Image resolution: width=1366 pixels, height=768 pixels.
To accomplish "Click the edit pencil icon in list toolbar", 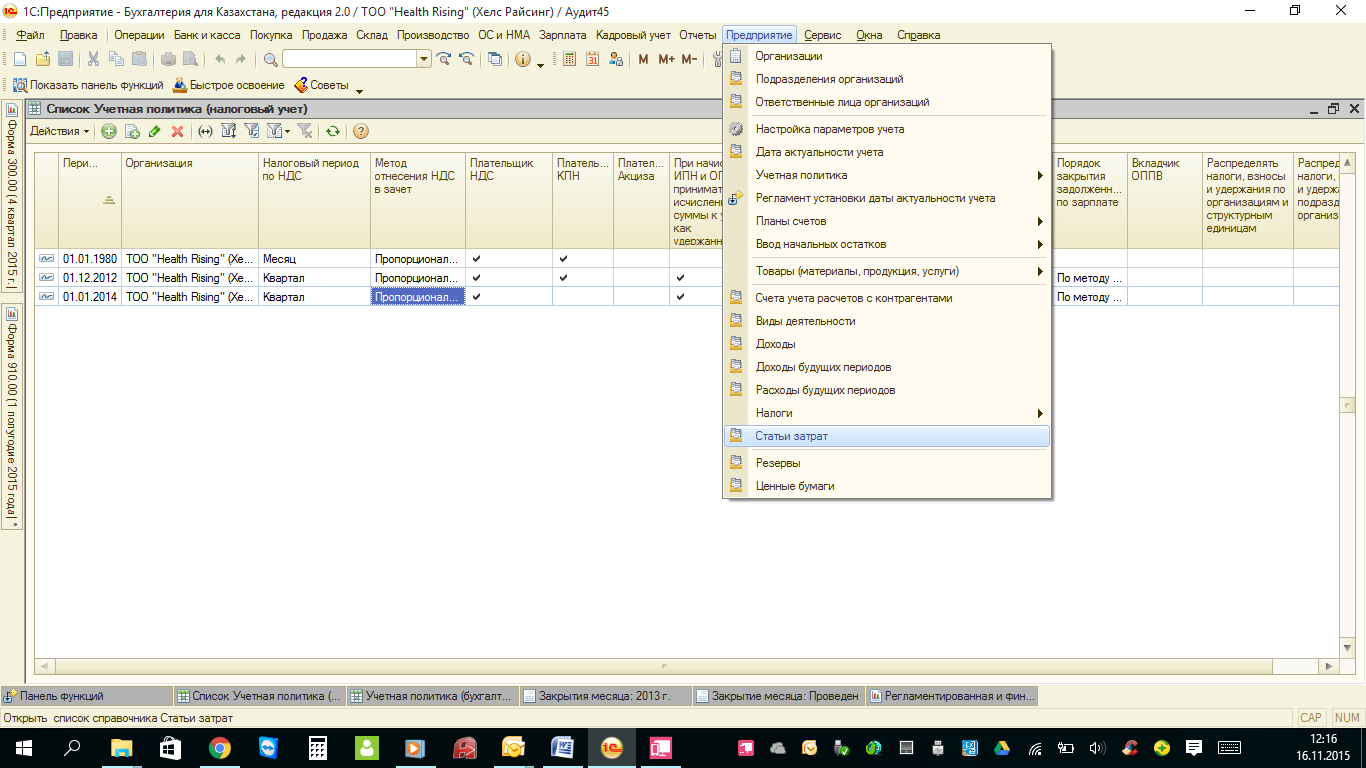I will [154, 131].
